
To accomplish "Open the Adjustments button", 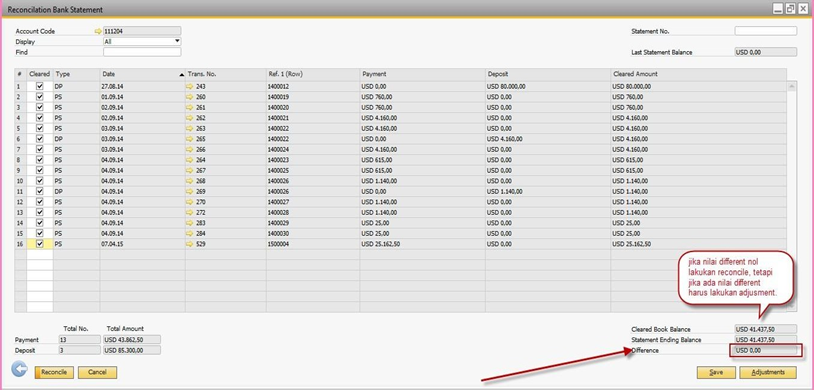I will 768,372.
